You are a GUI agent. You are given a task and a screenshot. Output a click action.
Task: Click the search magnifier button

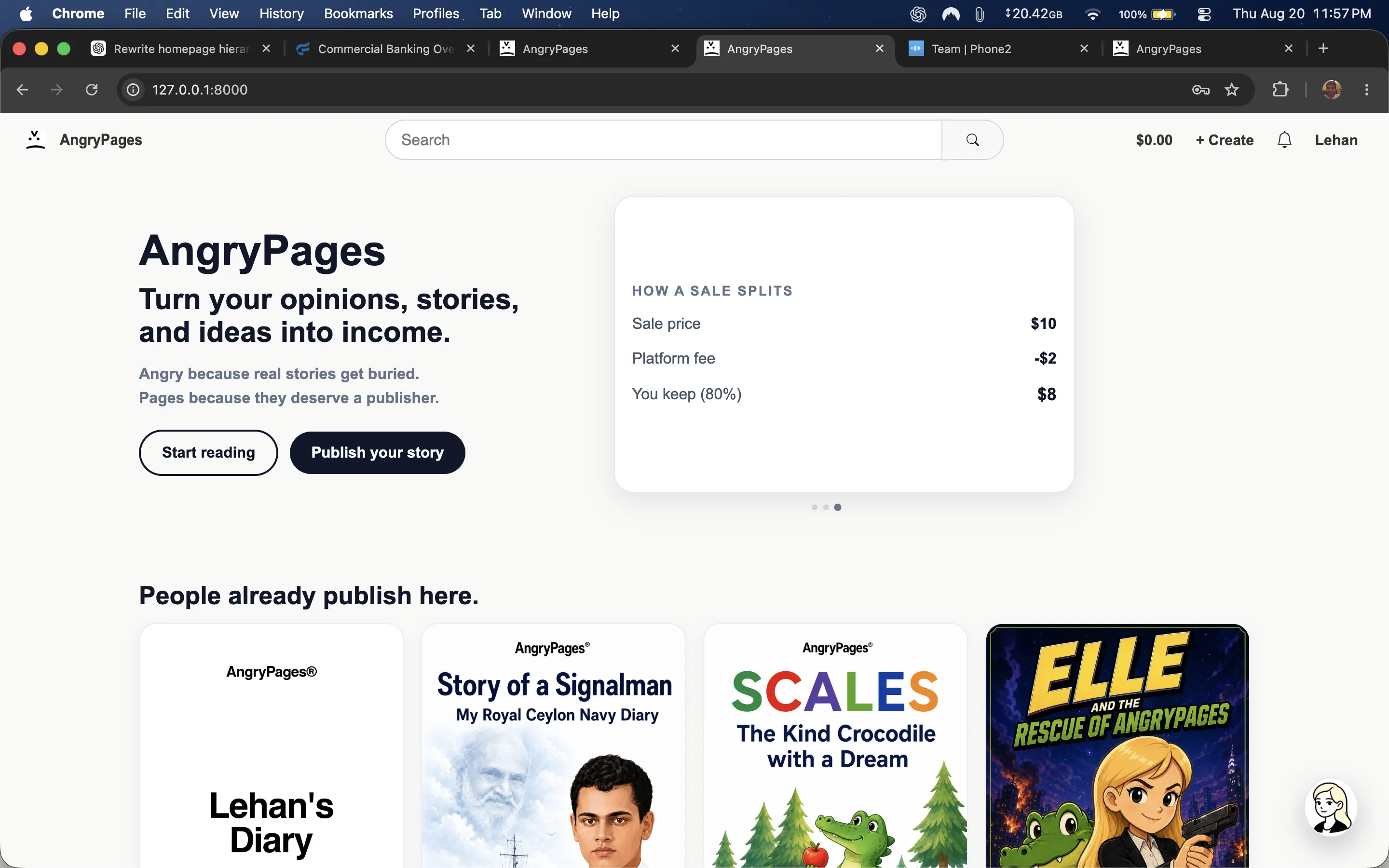[x=972, y=139]
